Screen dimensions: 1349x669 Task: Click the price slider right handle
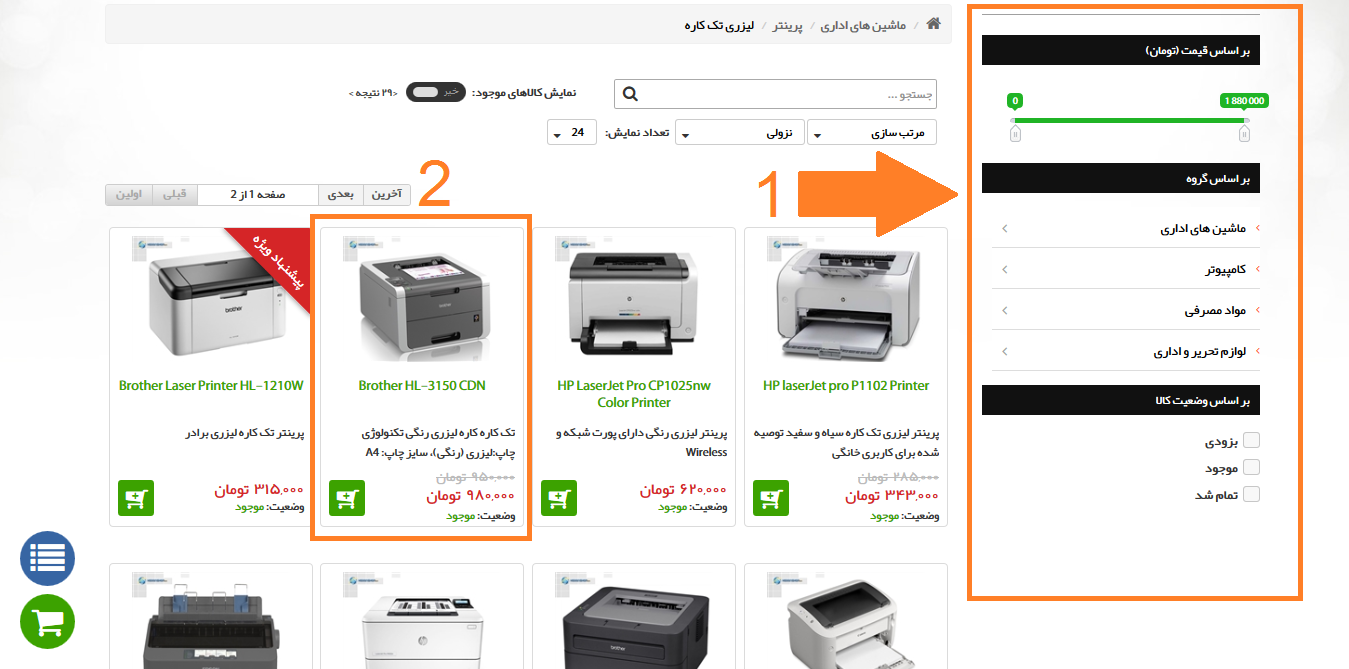click(x=1245, y=132)
